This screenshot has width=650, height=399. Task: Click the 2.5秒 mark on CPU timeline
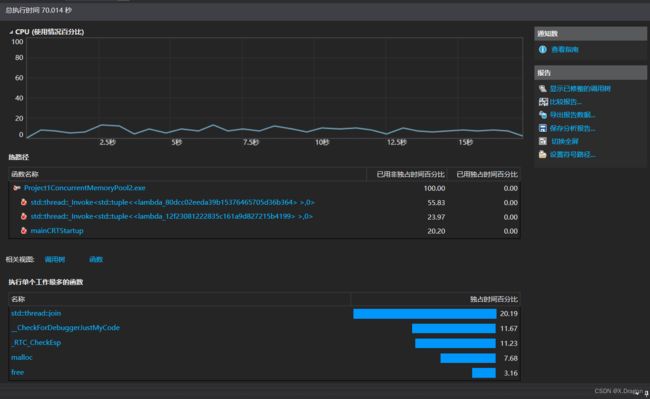coord(108,143)
